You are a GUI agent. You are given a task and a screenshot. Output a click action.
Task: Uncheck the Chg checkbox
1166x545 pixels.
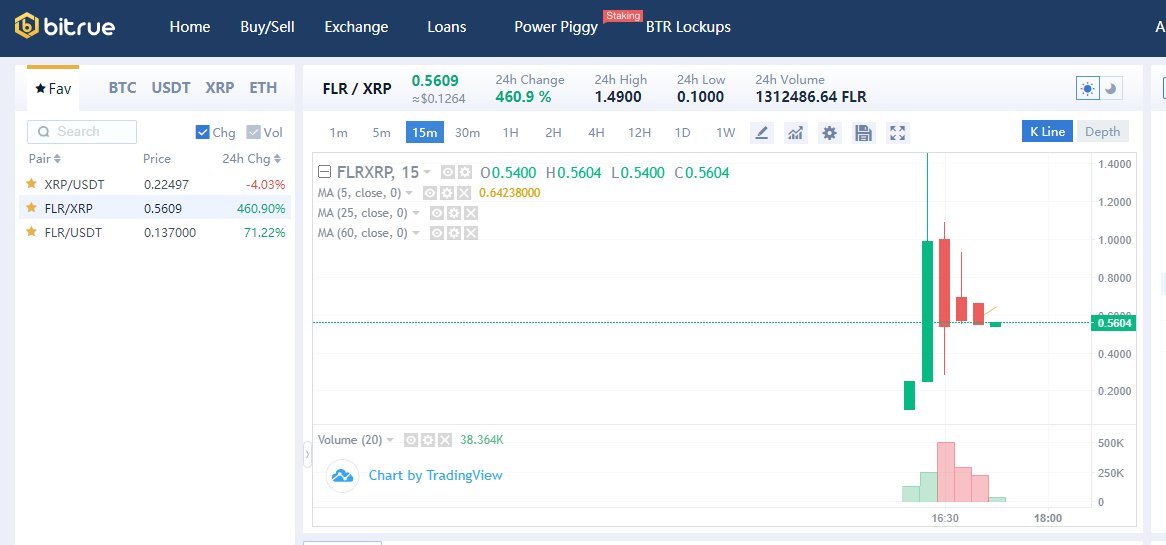tap(202, 132)
